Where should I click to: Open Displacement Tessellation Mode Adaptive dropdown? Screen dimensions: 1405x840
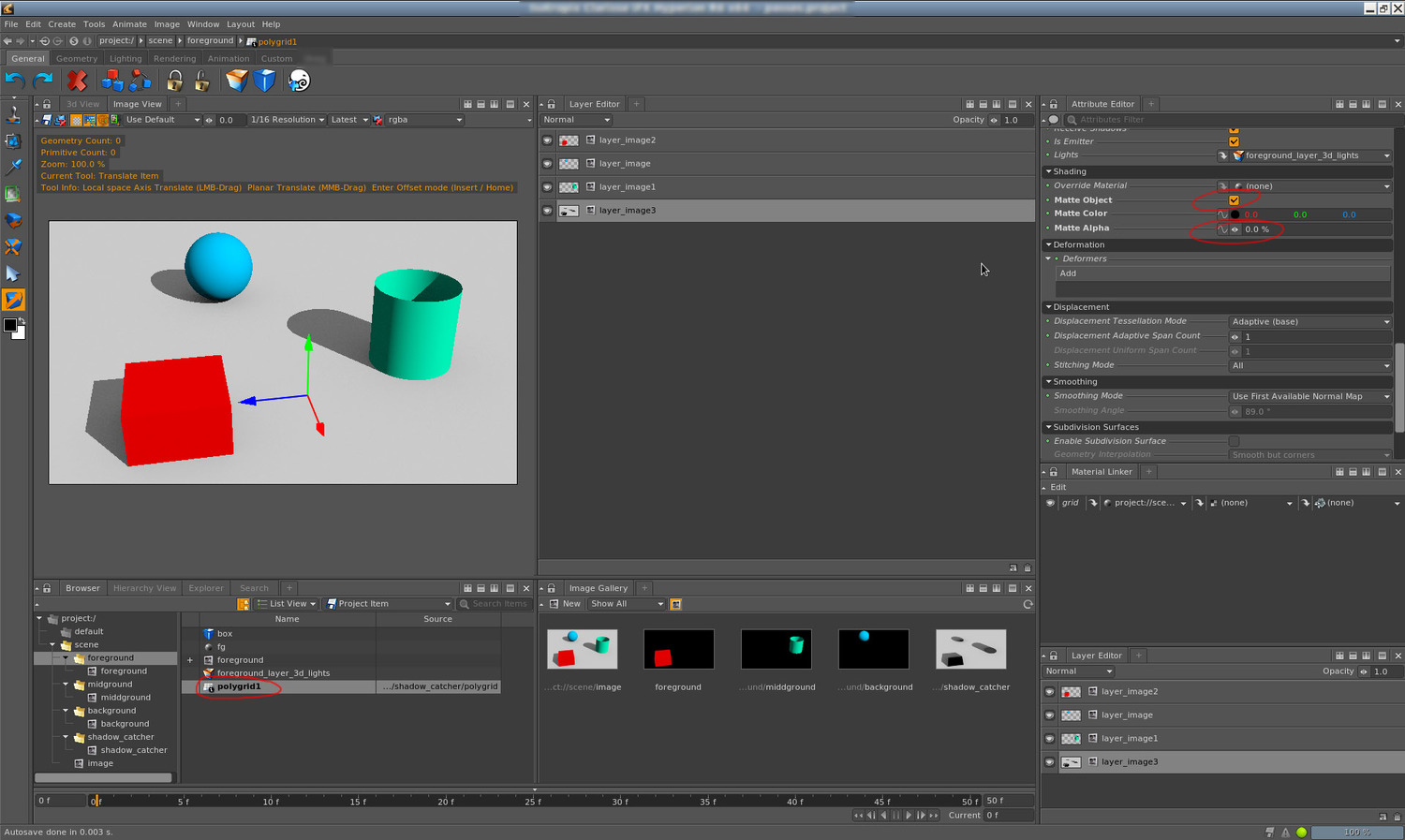1310,321
